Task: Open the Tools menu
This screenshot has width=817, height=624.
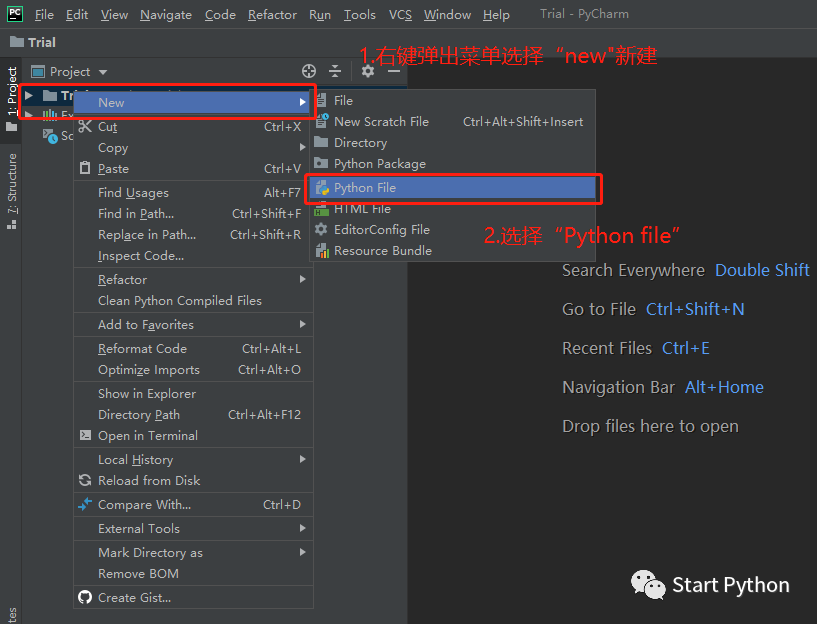Action: 360,15
